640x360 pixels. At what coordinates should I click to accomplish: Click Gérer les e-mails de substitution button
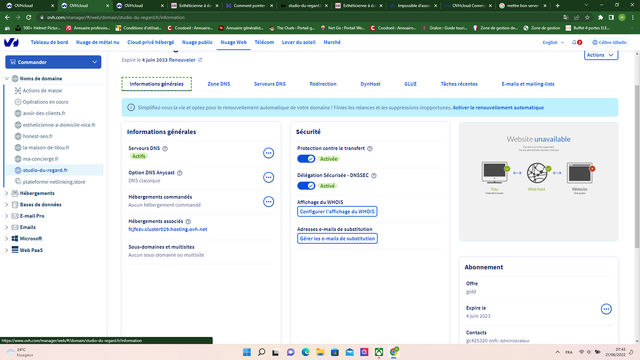click(x=337, y=238)
